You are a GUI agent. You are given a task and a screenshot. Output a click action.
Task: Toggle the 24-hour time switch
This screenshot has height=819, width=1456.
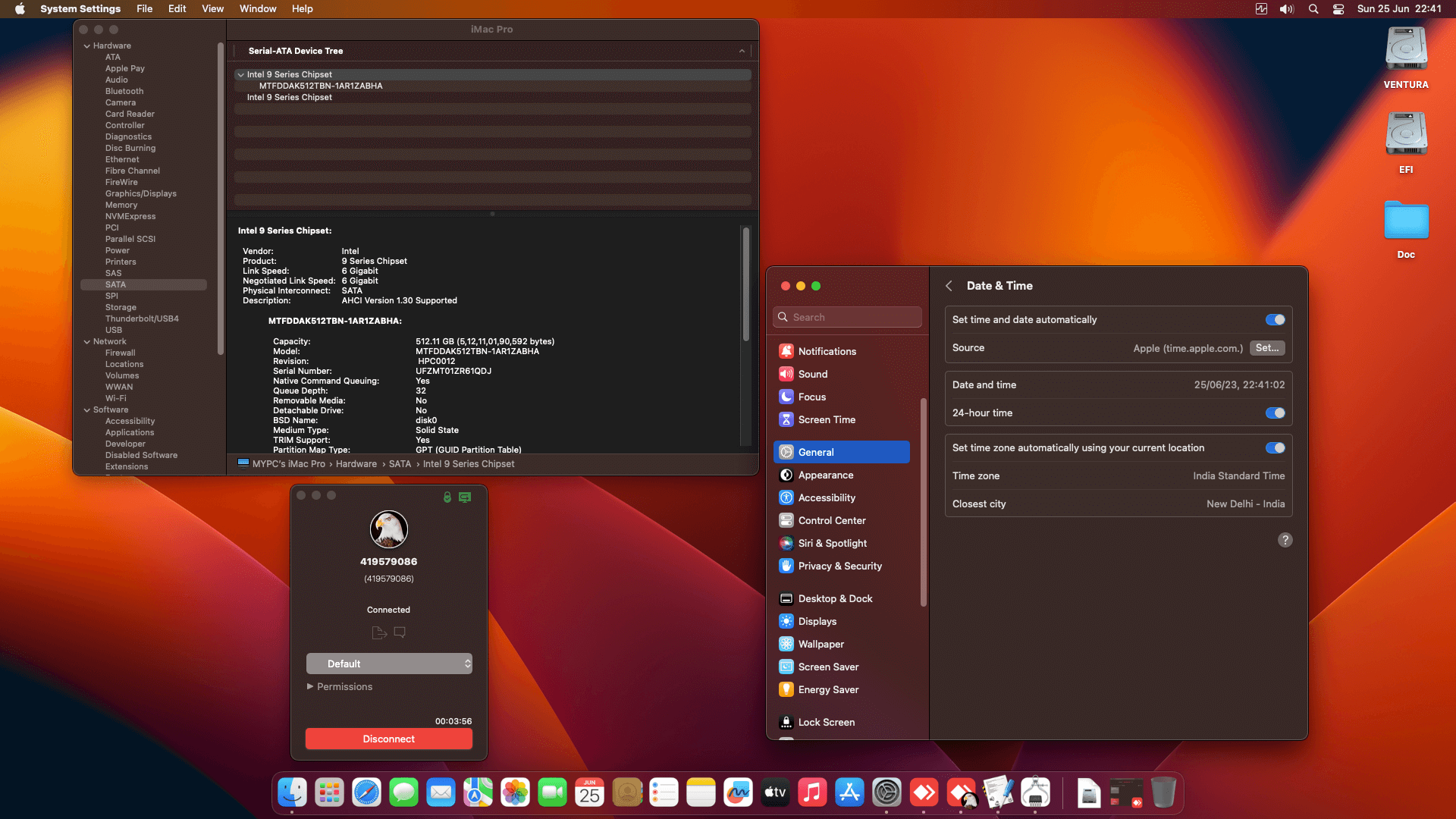(1275, 413)
